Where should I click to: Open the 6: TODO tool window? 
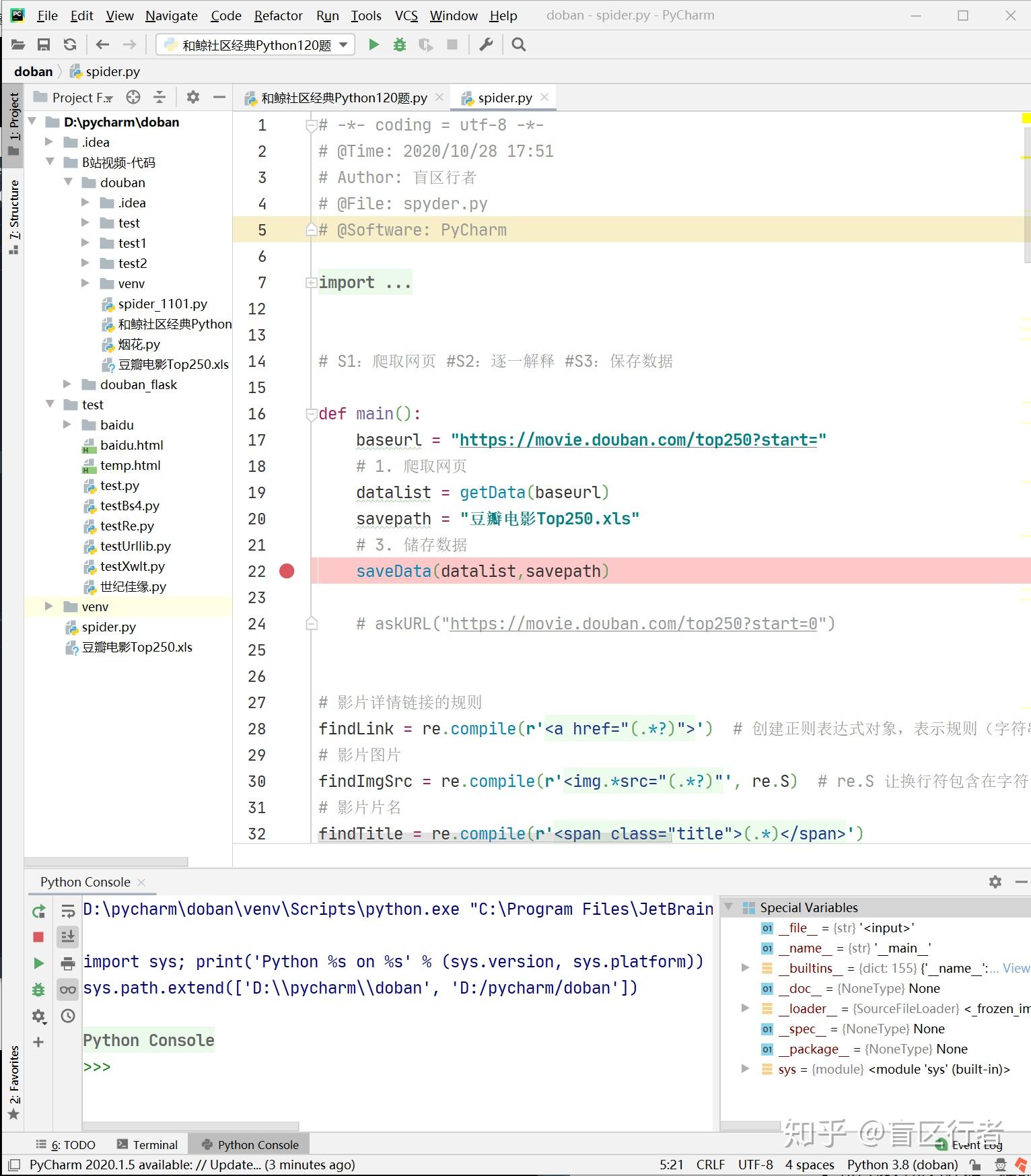65,1144
